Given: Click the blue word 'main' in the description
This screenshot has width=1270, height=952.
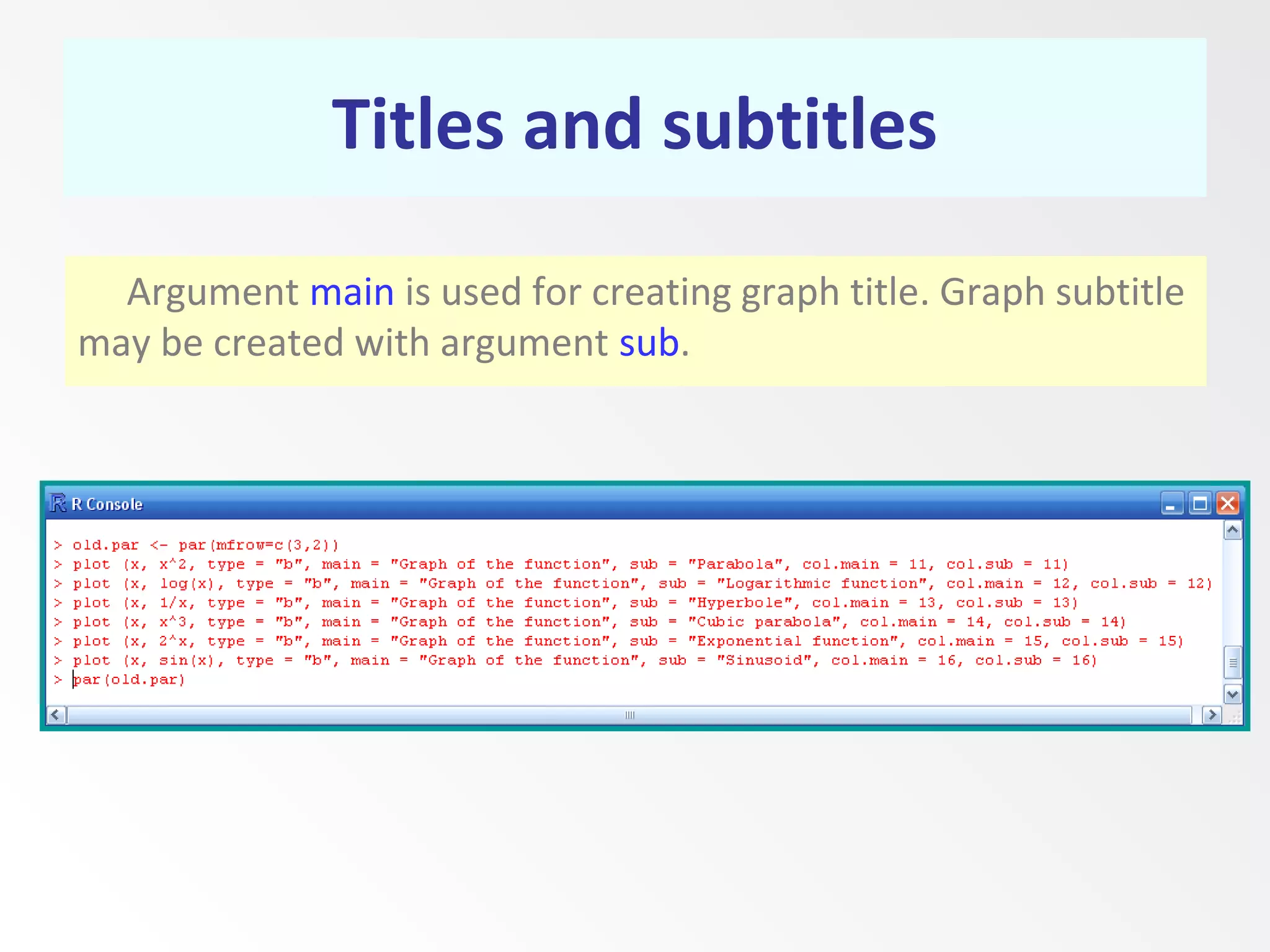Looking at the screenshot, I should tap(352, 292).
